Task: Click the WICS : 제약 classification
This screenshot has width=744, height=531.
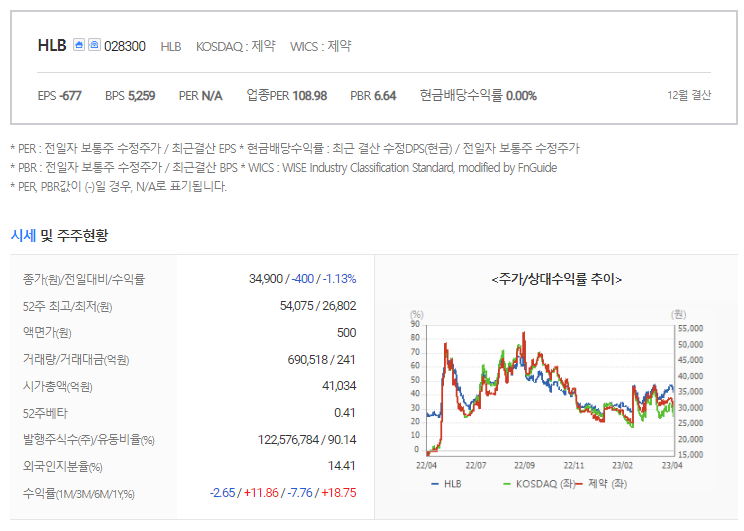Action: click(x=321, y=46)
